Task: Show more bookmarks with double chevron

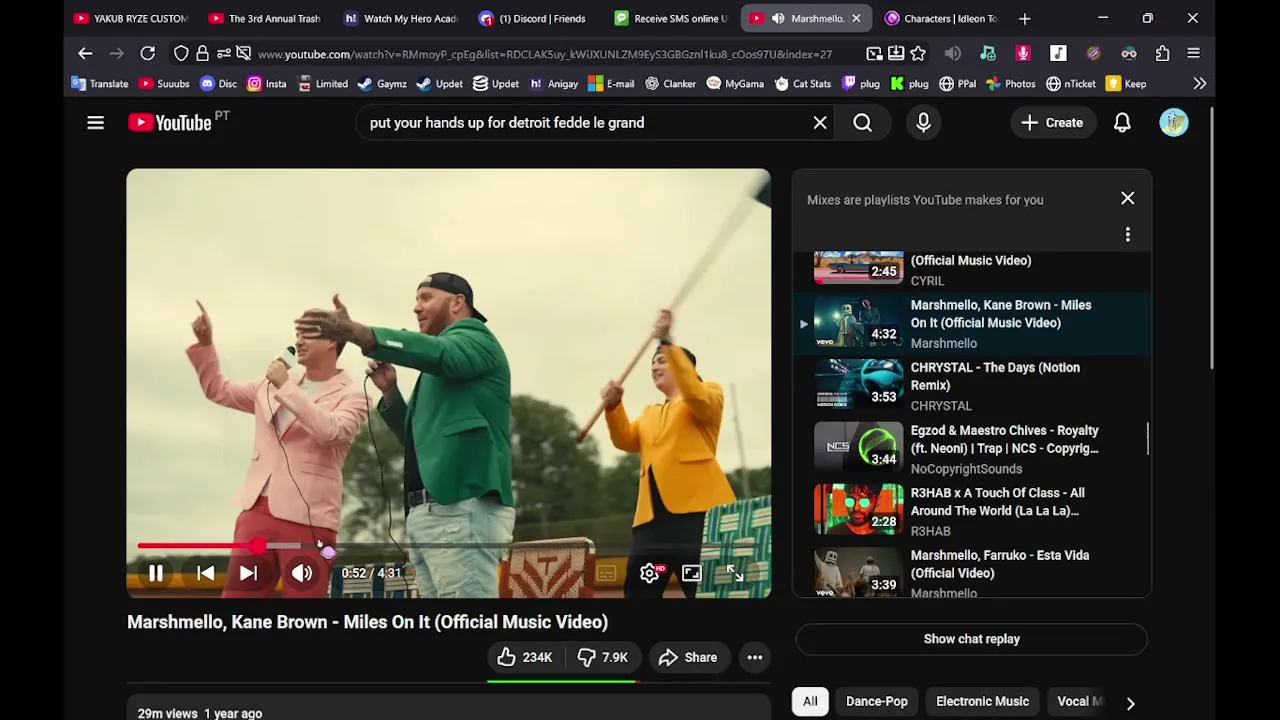Action: pos(1199,84)
